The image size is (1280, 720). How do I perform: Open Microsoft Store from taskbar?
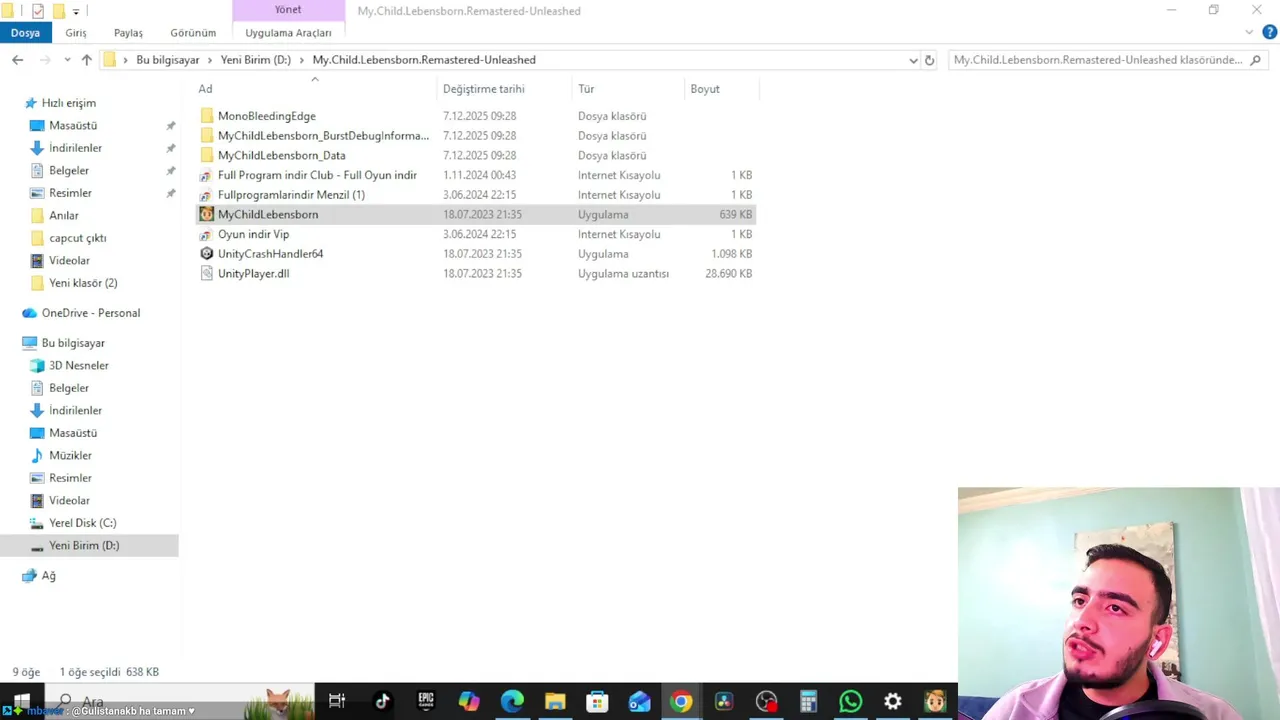coord(597,701)
